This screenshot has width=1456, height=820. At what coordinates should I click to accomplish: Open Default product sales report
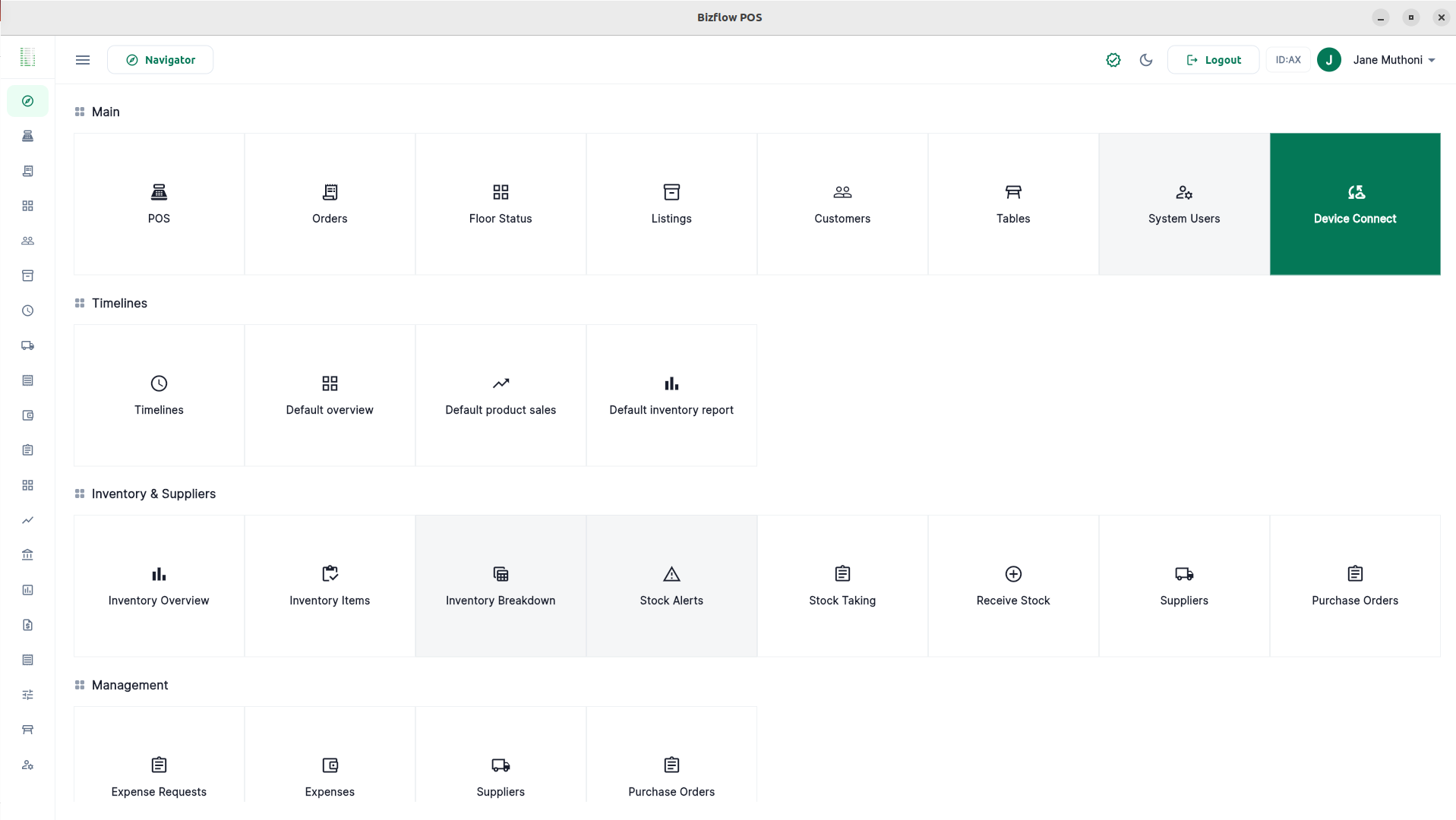[x=501, y=395]
